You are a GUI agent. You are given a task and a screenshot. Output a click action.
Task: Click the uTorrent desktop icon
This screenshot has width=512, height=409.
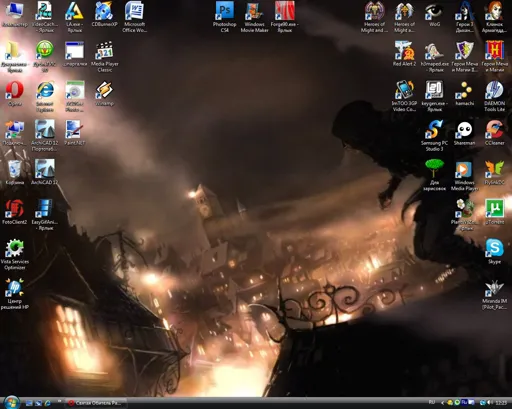[x=494, y=211]
